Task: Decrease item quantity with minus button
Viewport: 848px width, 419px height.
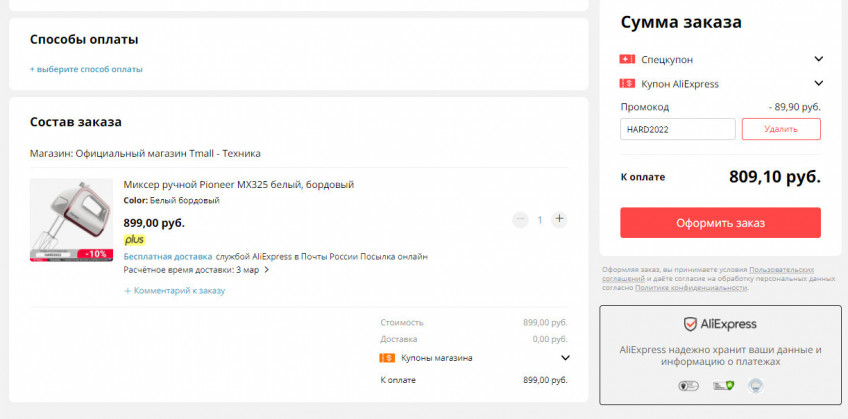Action: tap(520, 219)
